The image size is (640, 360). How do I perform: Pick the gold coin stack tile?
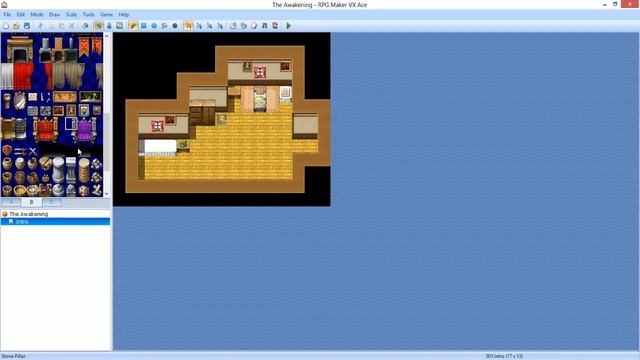coord(84,170)
